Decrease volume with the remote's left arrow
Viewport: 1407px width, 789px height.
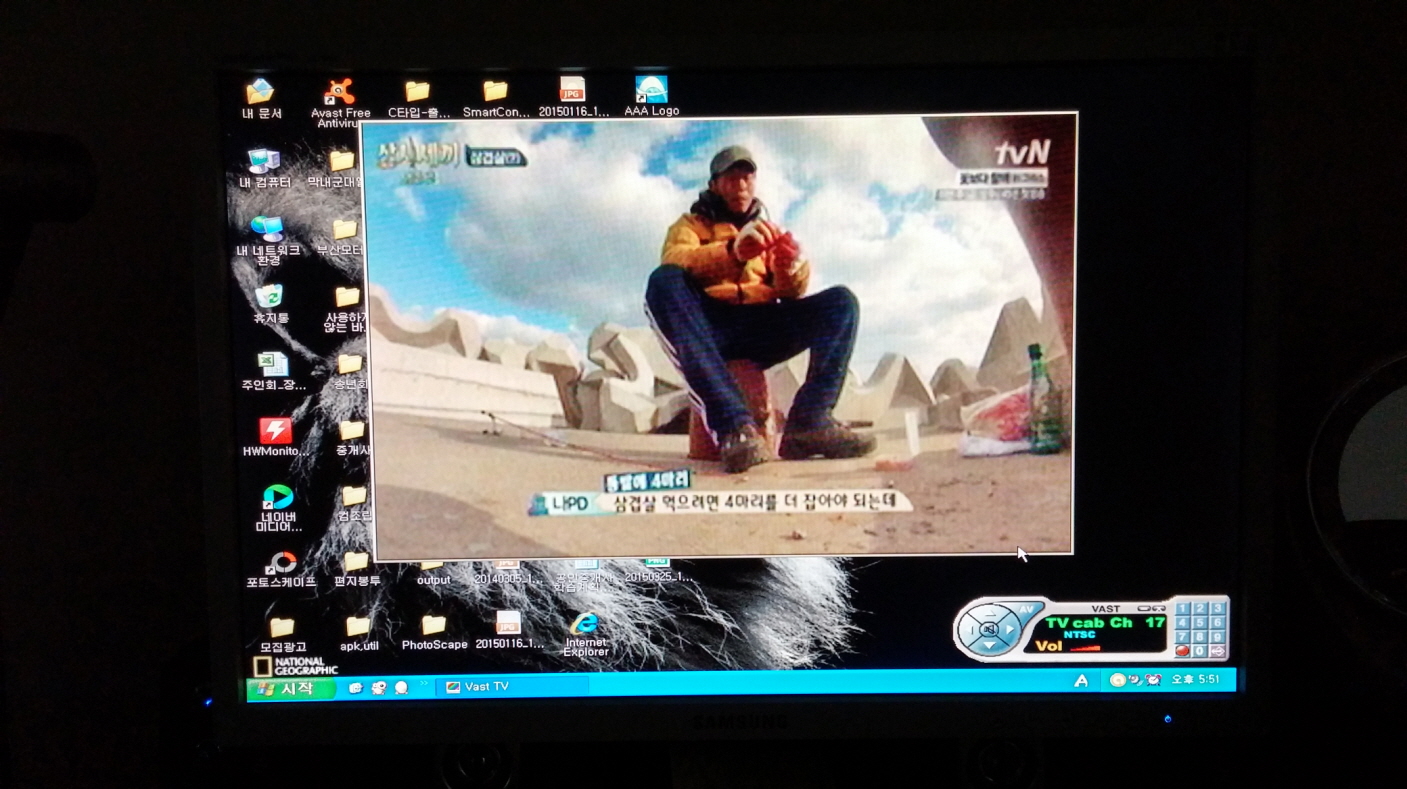(970, 629)
